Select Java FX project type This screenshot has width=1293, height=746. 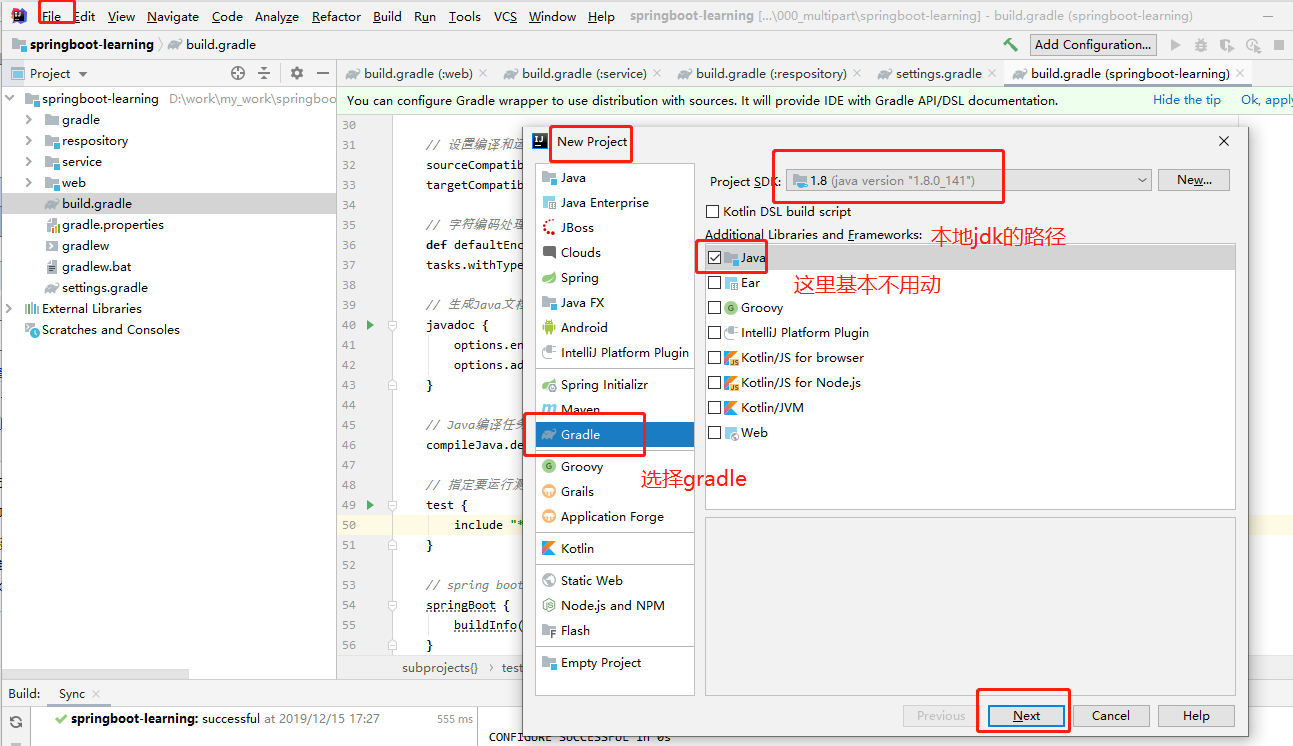pyautogui.click(x=615, y=302)
